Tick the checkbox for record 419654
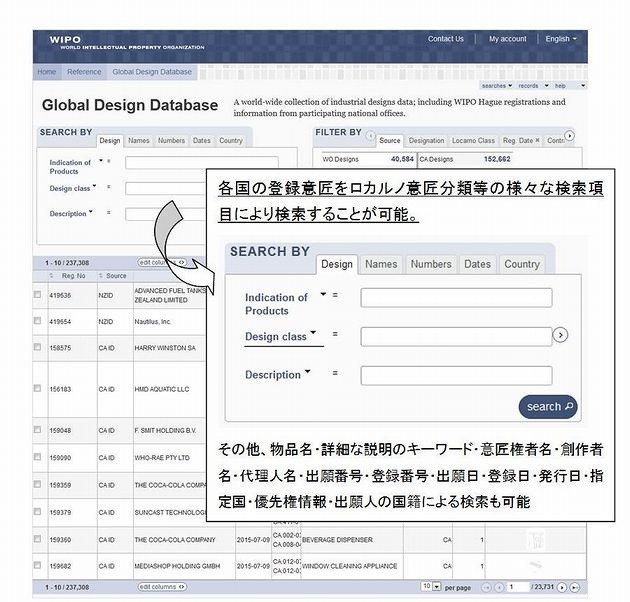The height and width of the screenshot is (602, 630). 37,321
